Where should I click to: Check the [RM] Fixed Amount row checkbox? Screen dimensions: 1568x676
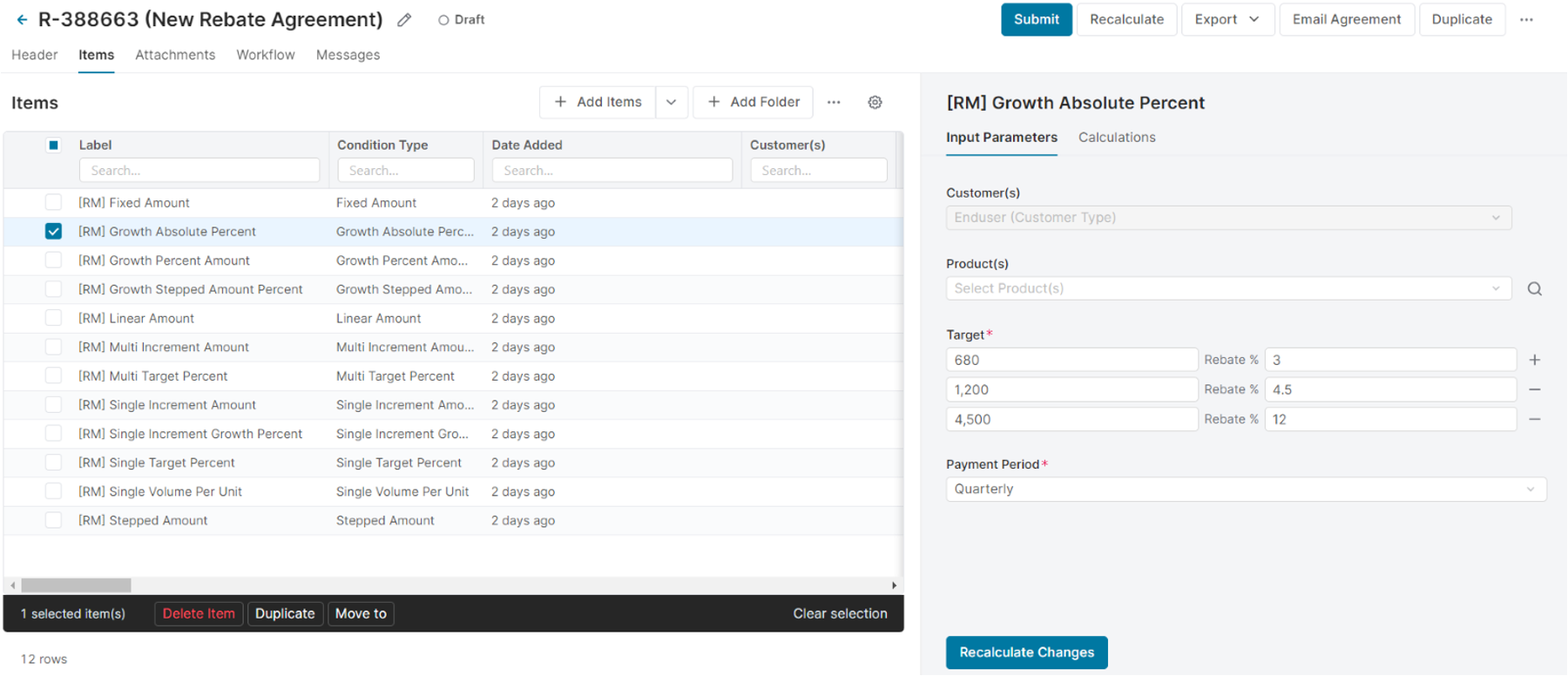coord(53,203)
